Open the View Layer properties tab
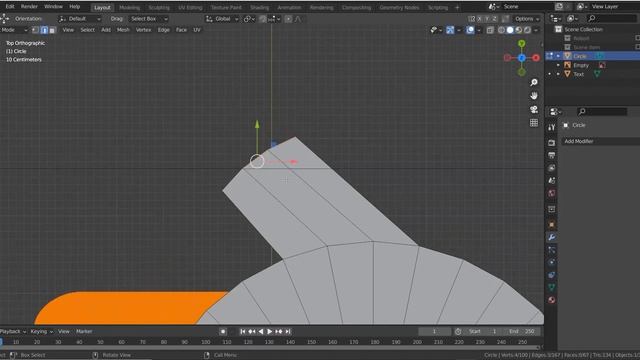The height and width of the screenshot is (360, 640). click(x=551, y=168)
